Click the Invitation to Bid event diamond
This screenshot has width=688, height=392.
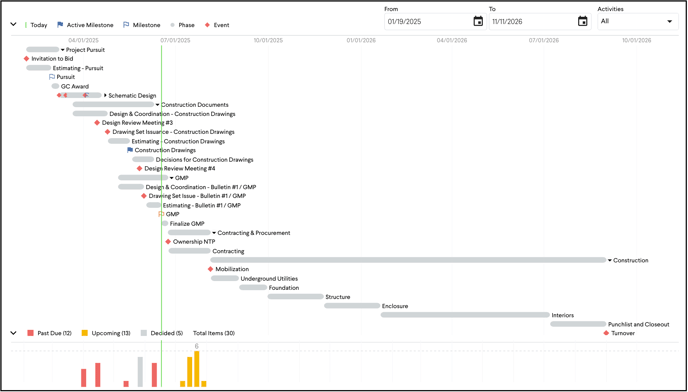tap(26, 59)
